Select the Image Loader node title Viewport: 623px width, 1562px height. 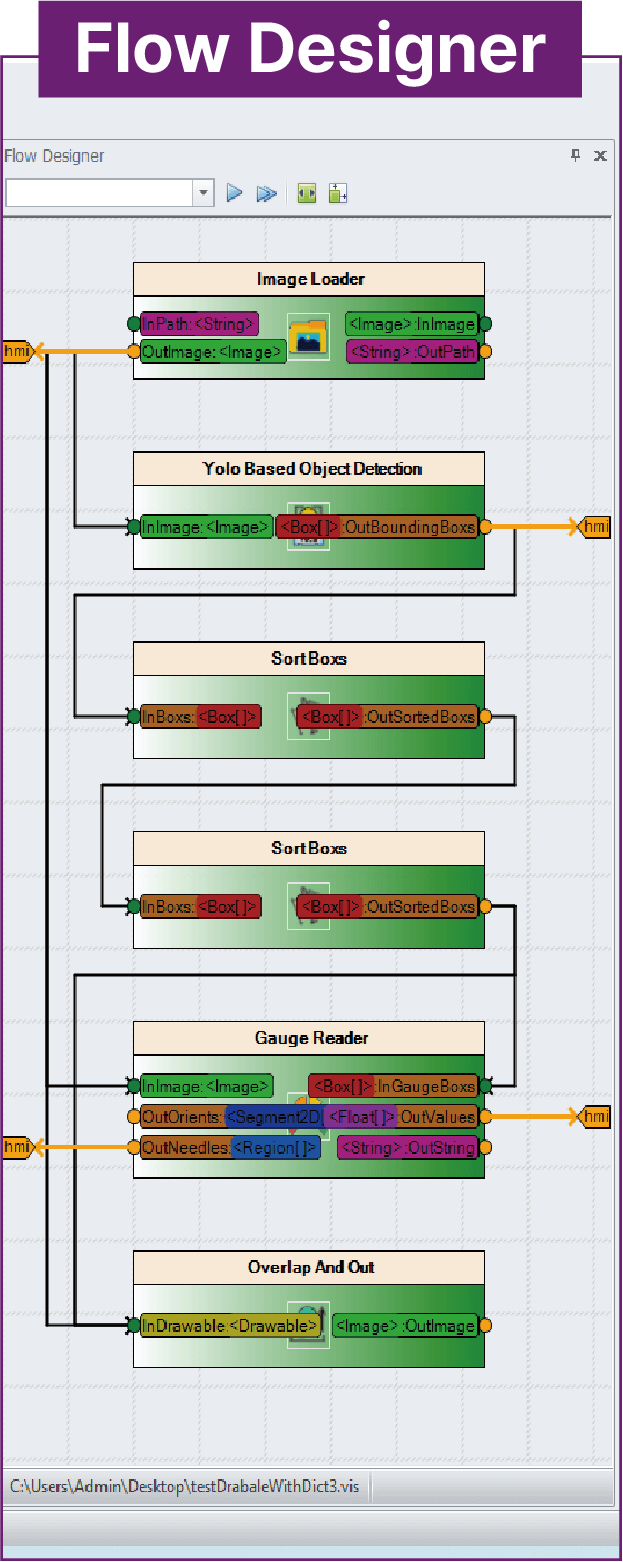tap(310, 279)
